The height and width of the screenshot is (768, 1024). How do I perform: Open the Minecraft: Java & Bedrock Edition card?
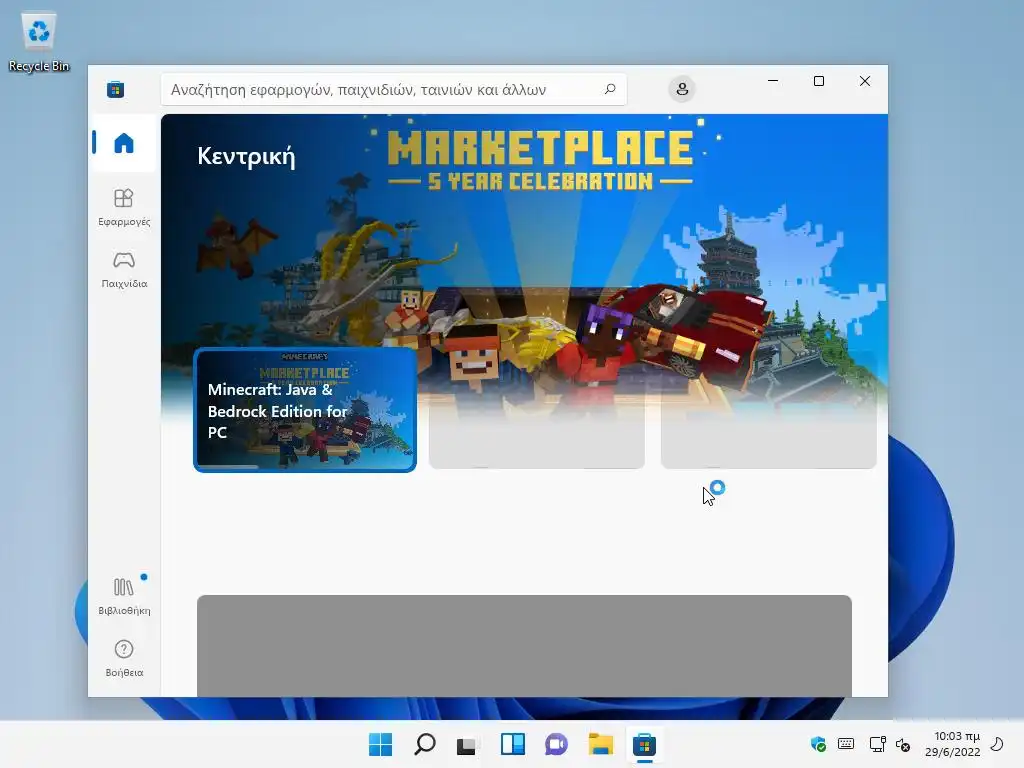coord(305,409)
